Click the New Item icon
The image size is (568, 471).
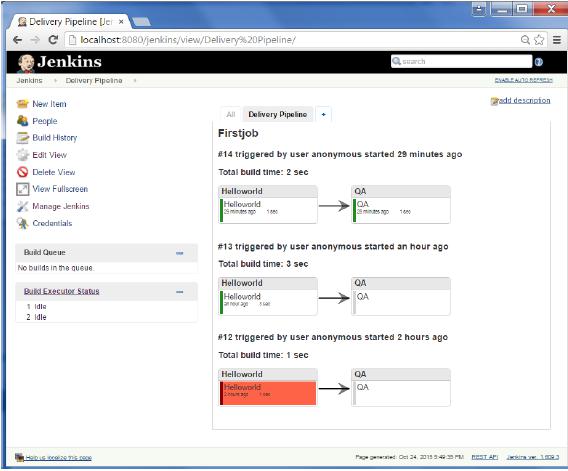(x=22, y=104)
